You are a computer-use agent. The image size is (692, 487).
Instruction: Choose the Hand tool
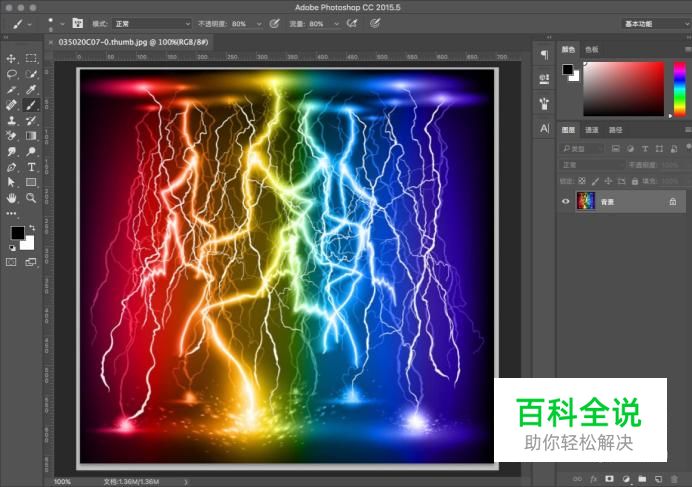[x=12, y=198]
